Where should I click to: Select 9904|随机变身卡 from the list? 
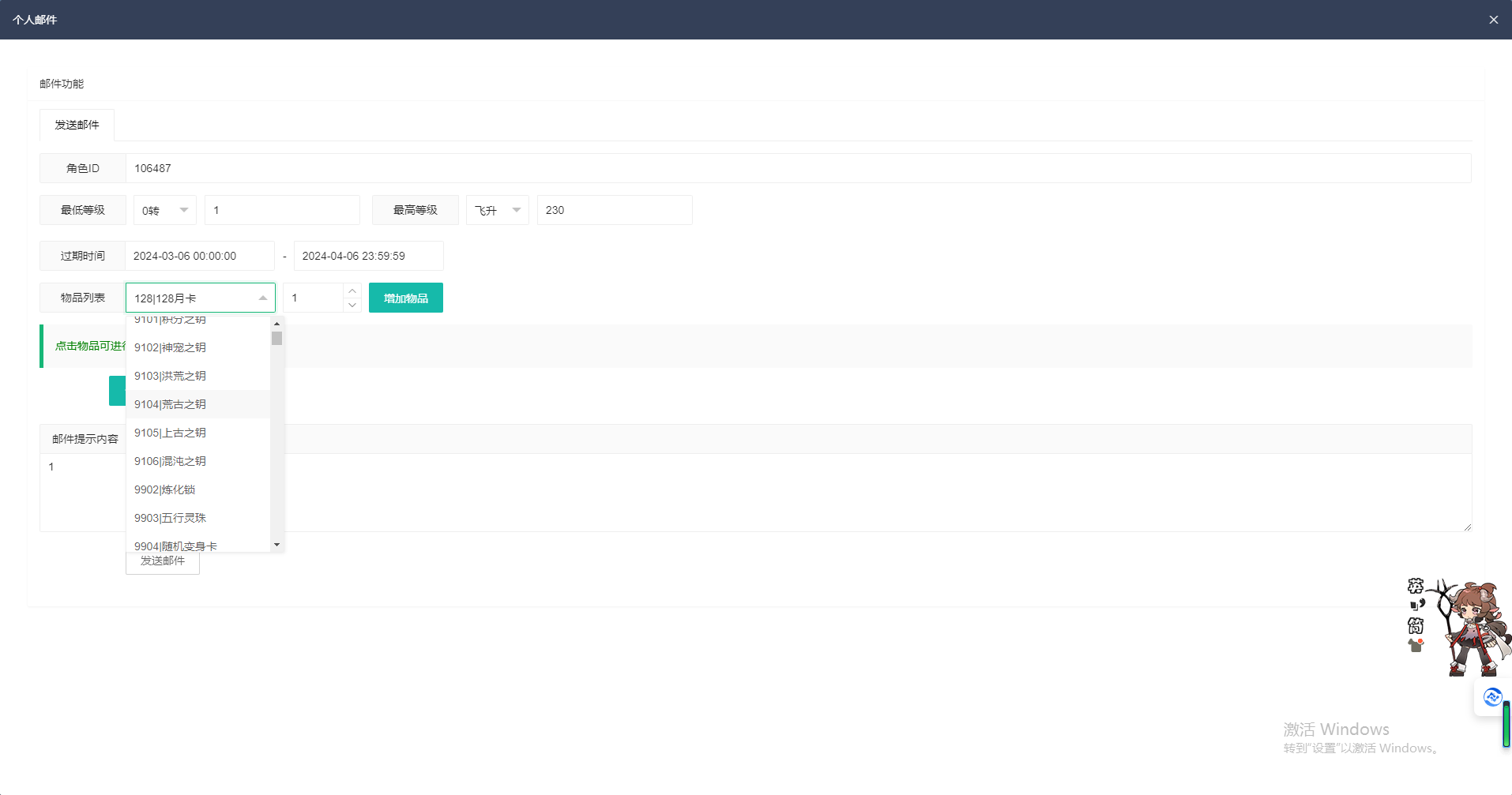pos(198,544)
